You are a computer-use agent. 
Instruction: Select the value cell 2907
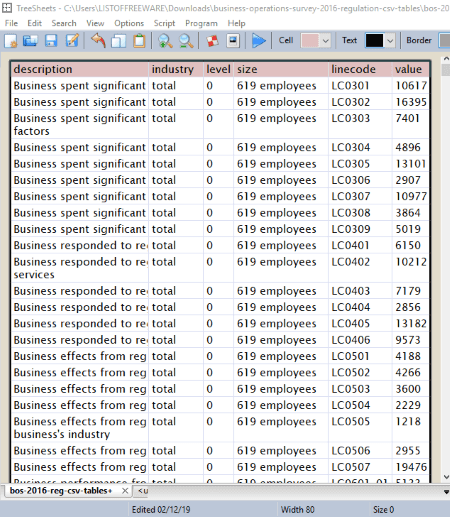point(411,180)
